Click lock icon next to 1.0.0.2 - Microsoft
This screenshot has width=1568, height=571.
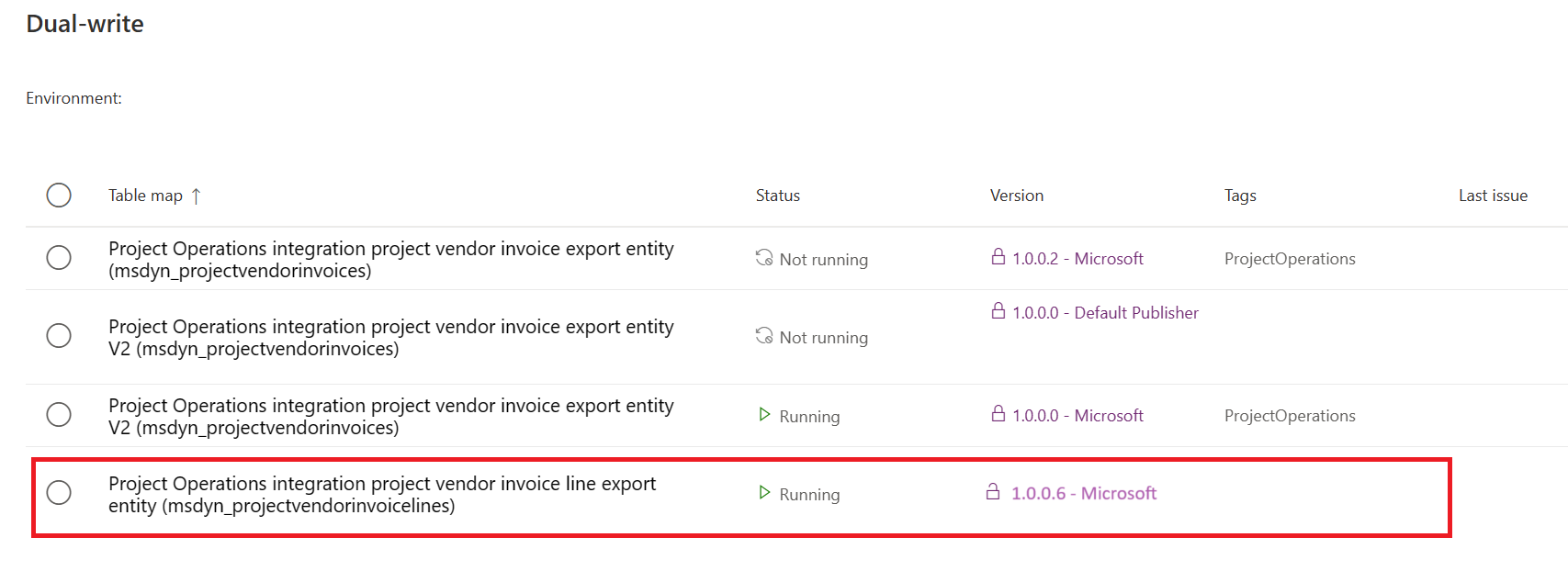(x=998, y=257)
